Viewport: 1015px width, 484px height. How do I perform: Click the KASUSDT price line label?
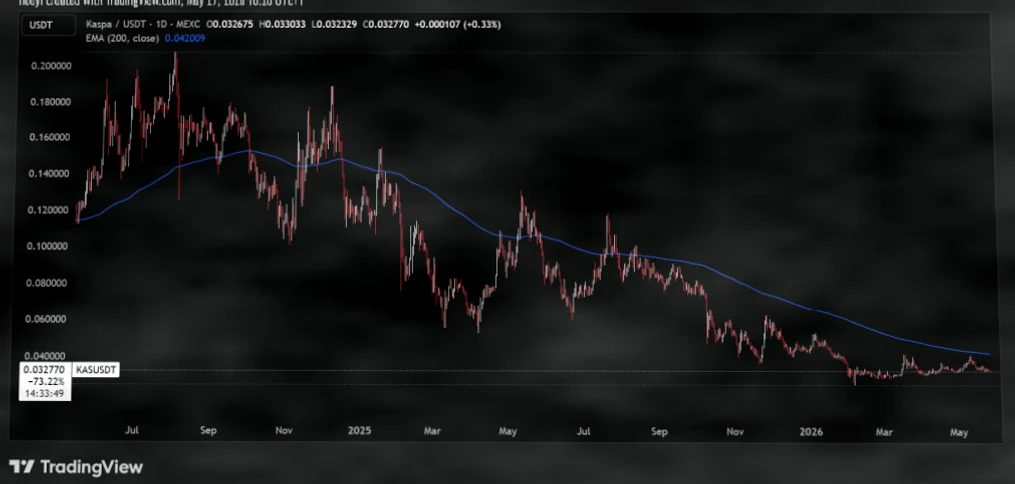(x=96, y=370)
